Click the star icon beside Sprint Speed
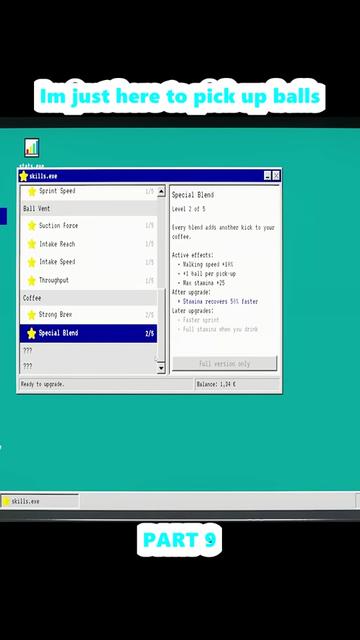360x640 pixels. pos(32,191)
